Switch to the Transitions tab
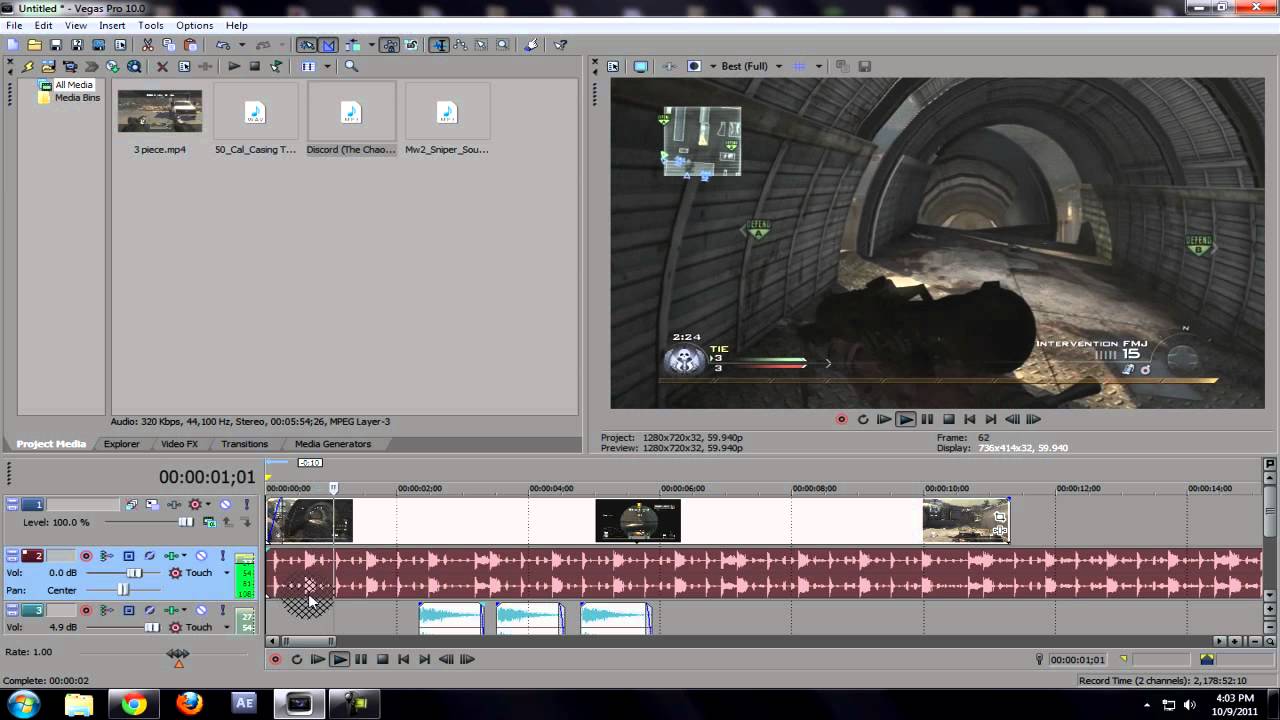Viewport: 1280px width, 720px height. [x=244, y=444]
